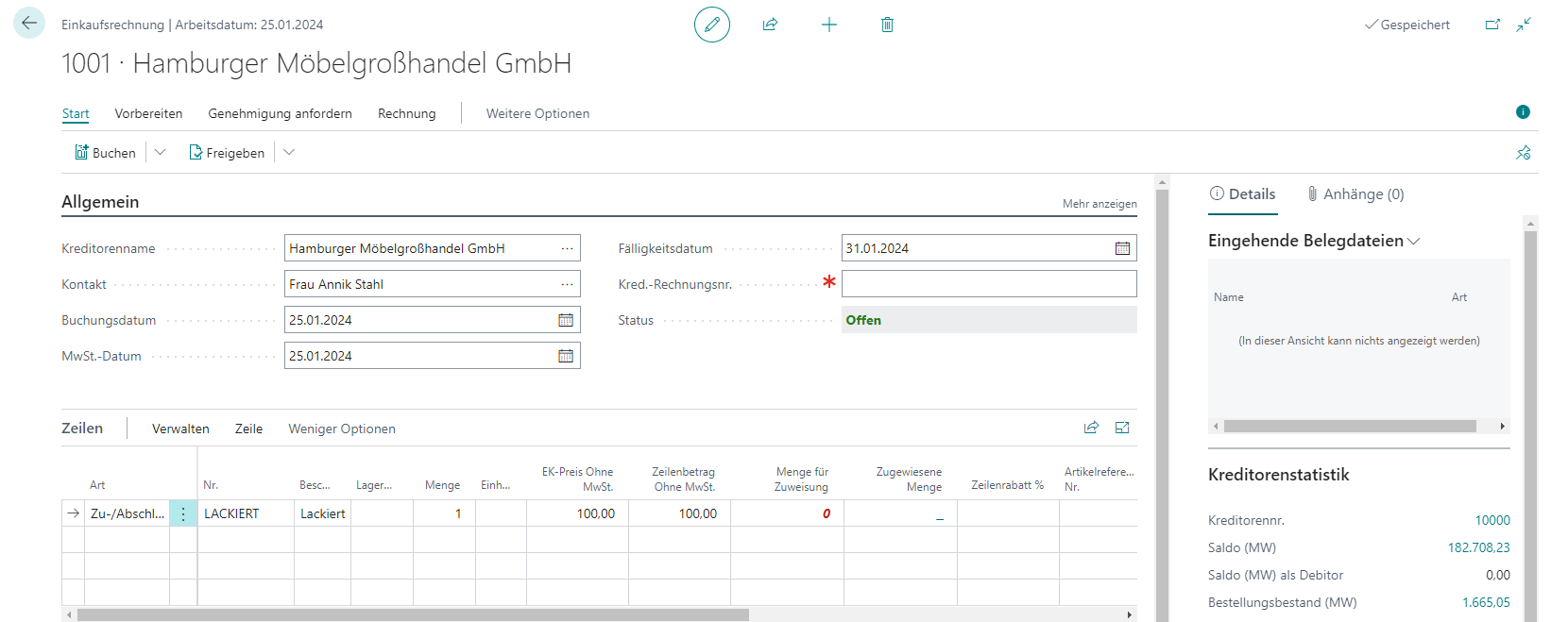This screenshot has height=622, width=1568.
Task: Open Weitere Optionen menu
Action: tap(537, 113)
